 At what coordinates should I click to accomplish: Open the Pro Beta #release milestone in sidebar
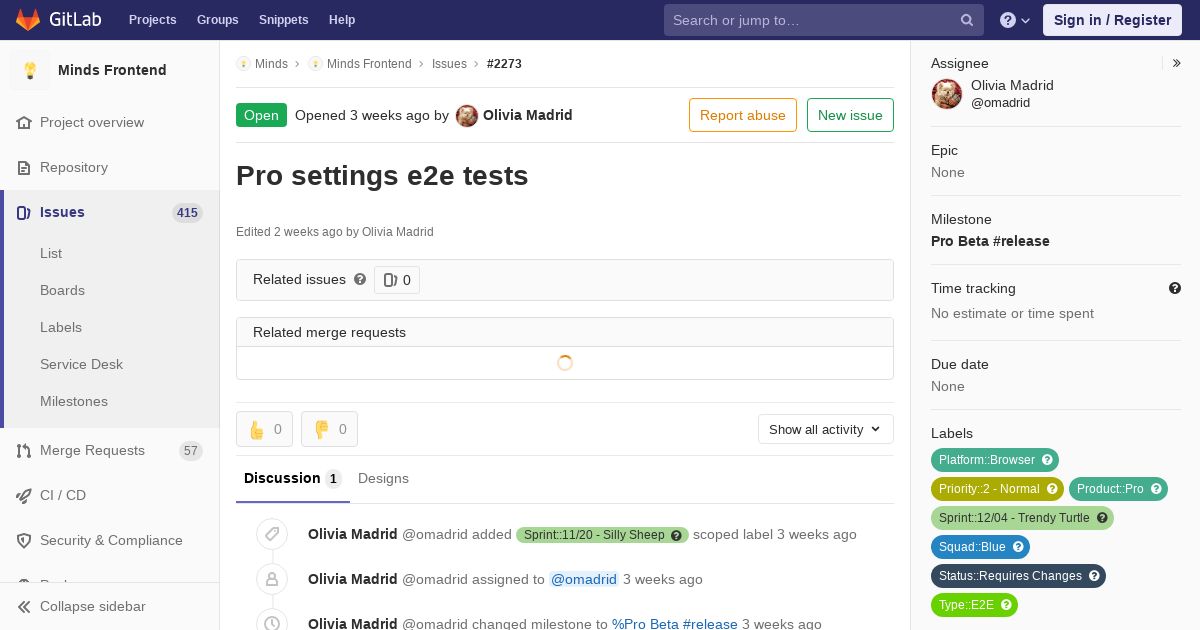990,241
